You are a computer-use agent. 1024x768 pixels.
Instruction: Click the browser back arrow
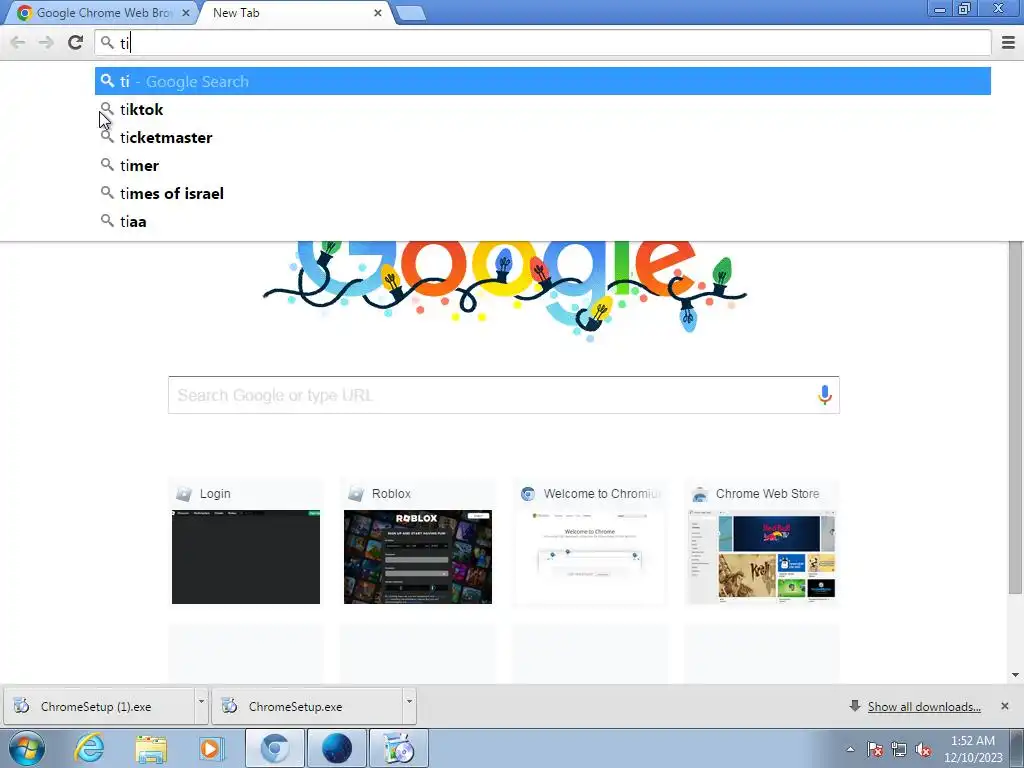18,42
